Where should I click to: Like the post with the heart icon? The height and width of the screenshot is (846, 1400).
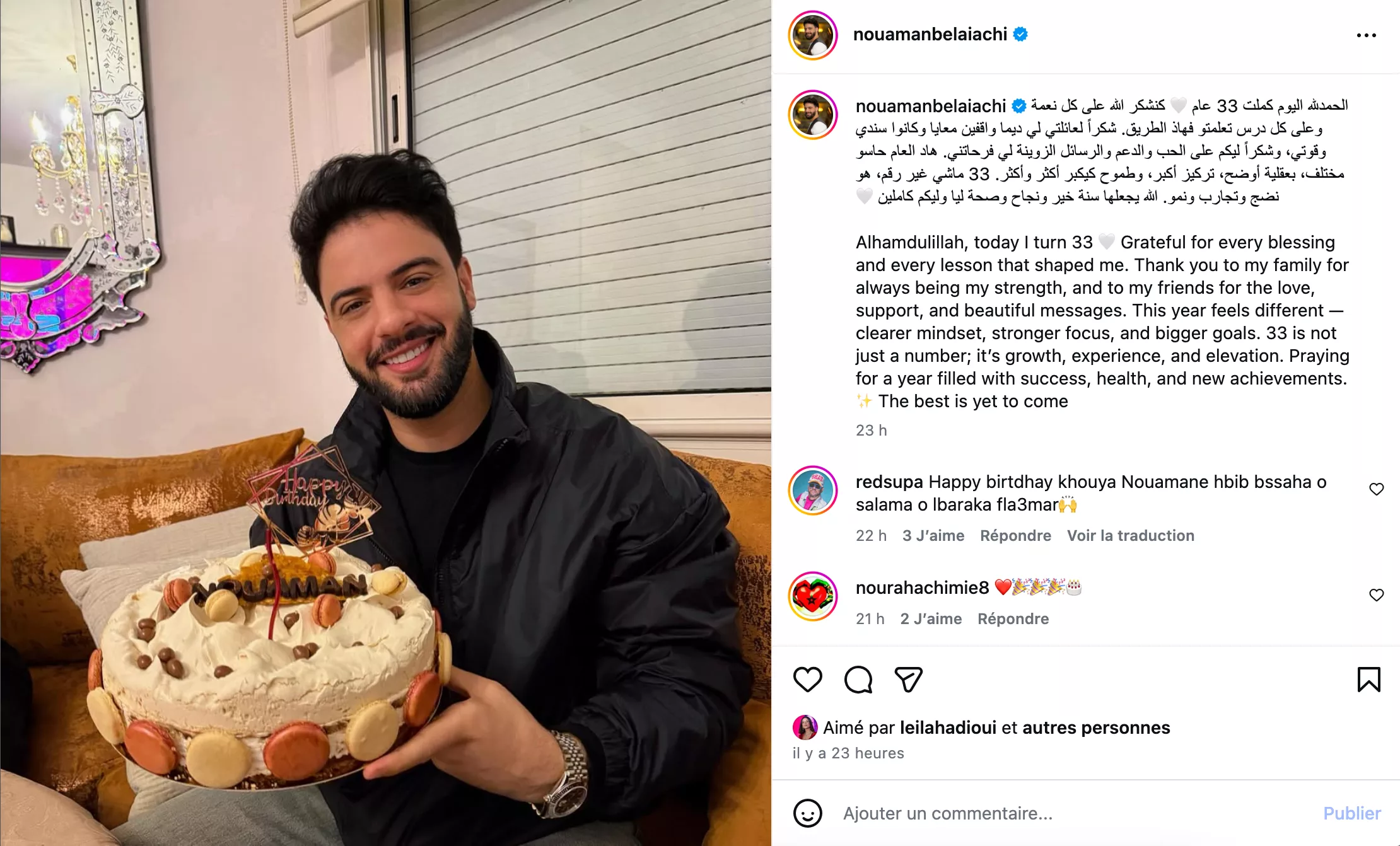point(807,680)
